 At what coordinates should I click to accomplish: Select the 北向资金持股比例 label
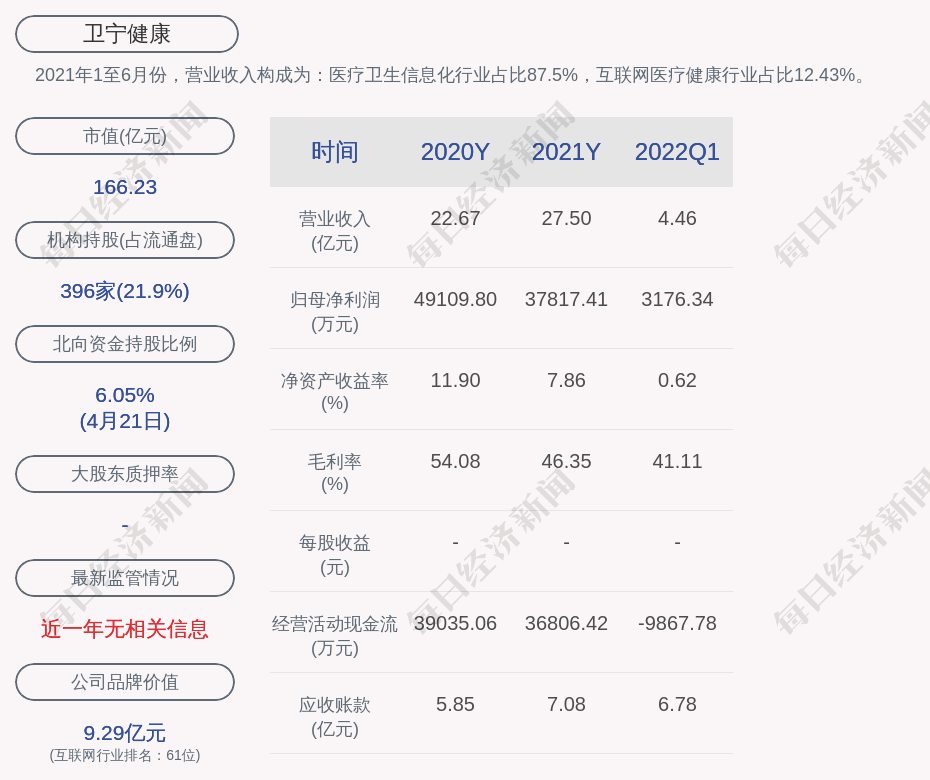point(125,344)
